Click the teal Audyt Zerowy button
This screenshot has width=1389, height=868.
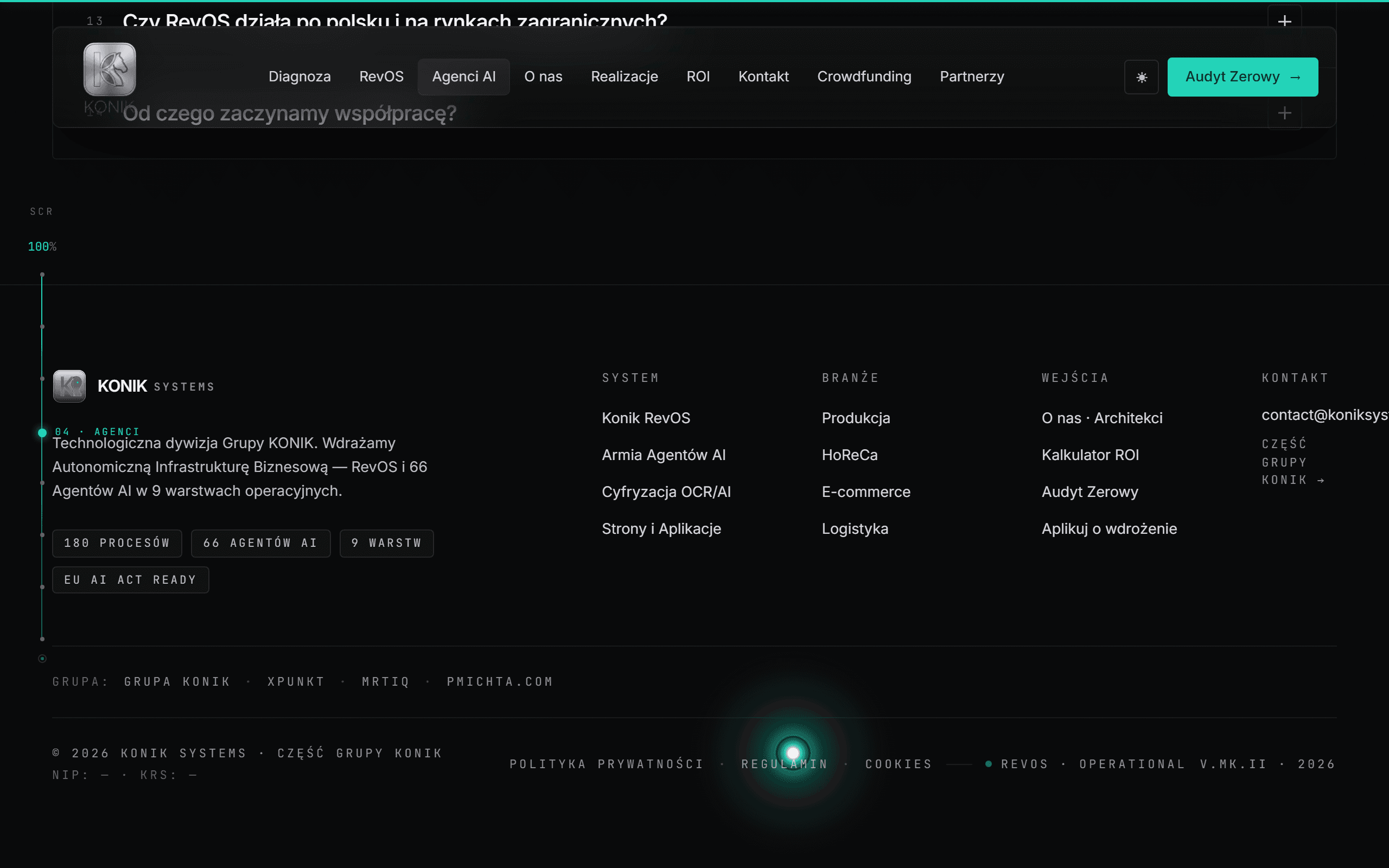click(x=1243, y=77)
